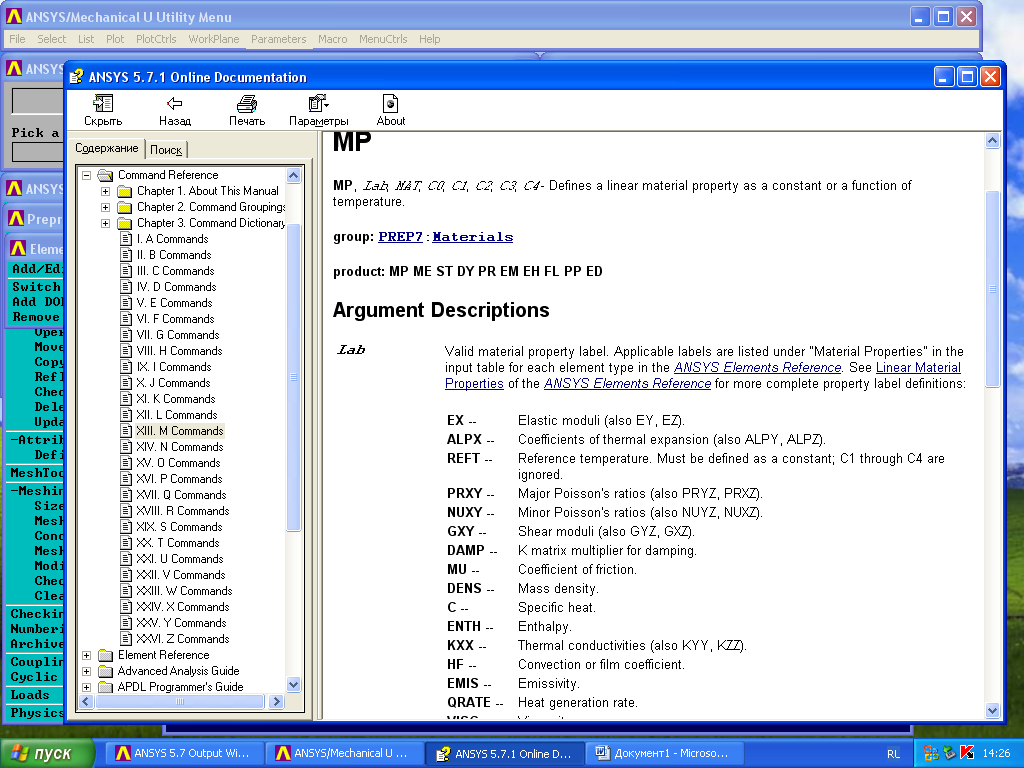Select XIII. M Commands in tree
This screenshot has width=1024, height=768.
(180, 431)
